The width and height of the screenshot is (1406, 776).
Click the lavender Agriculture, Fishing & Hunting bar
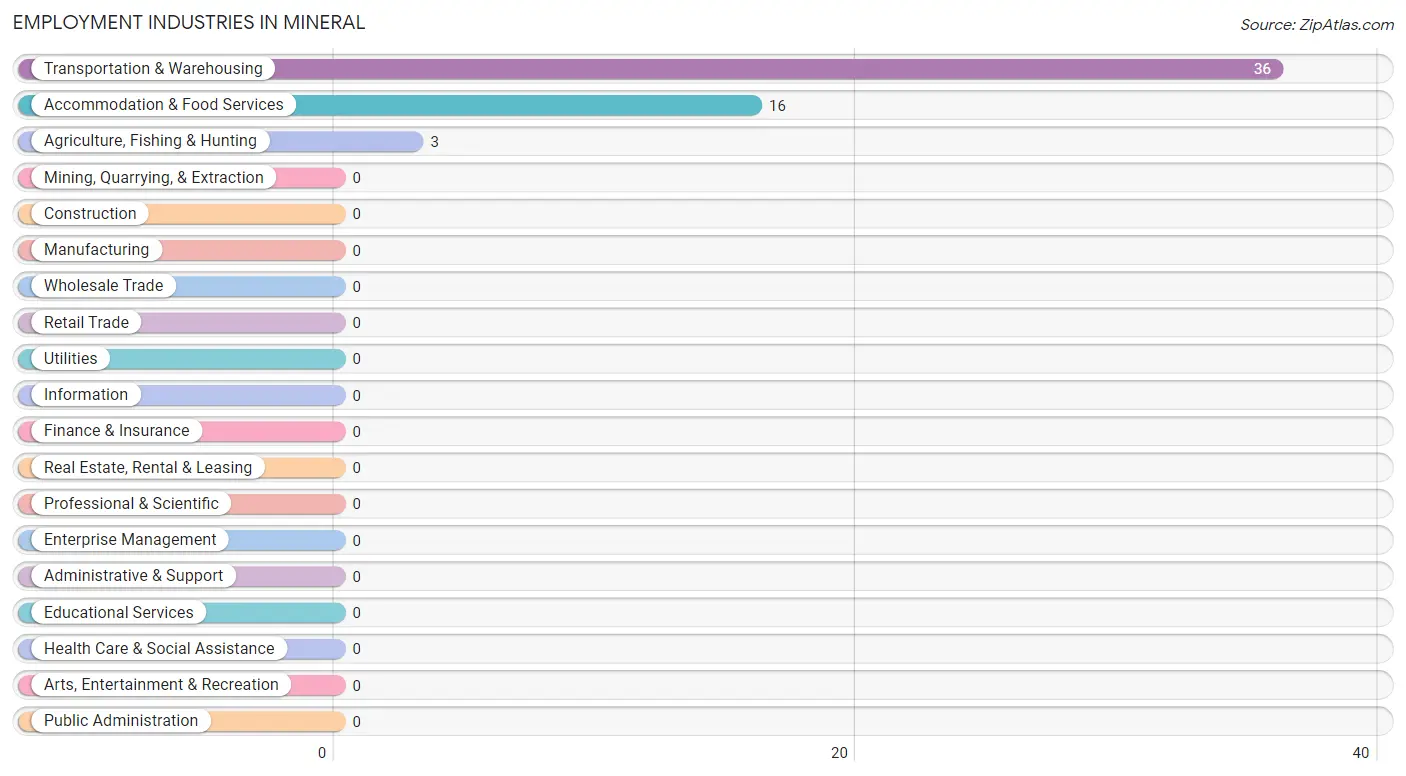point(221,141)
